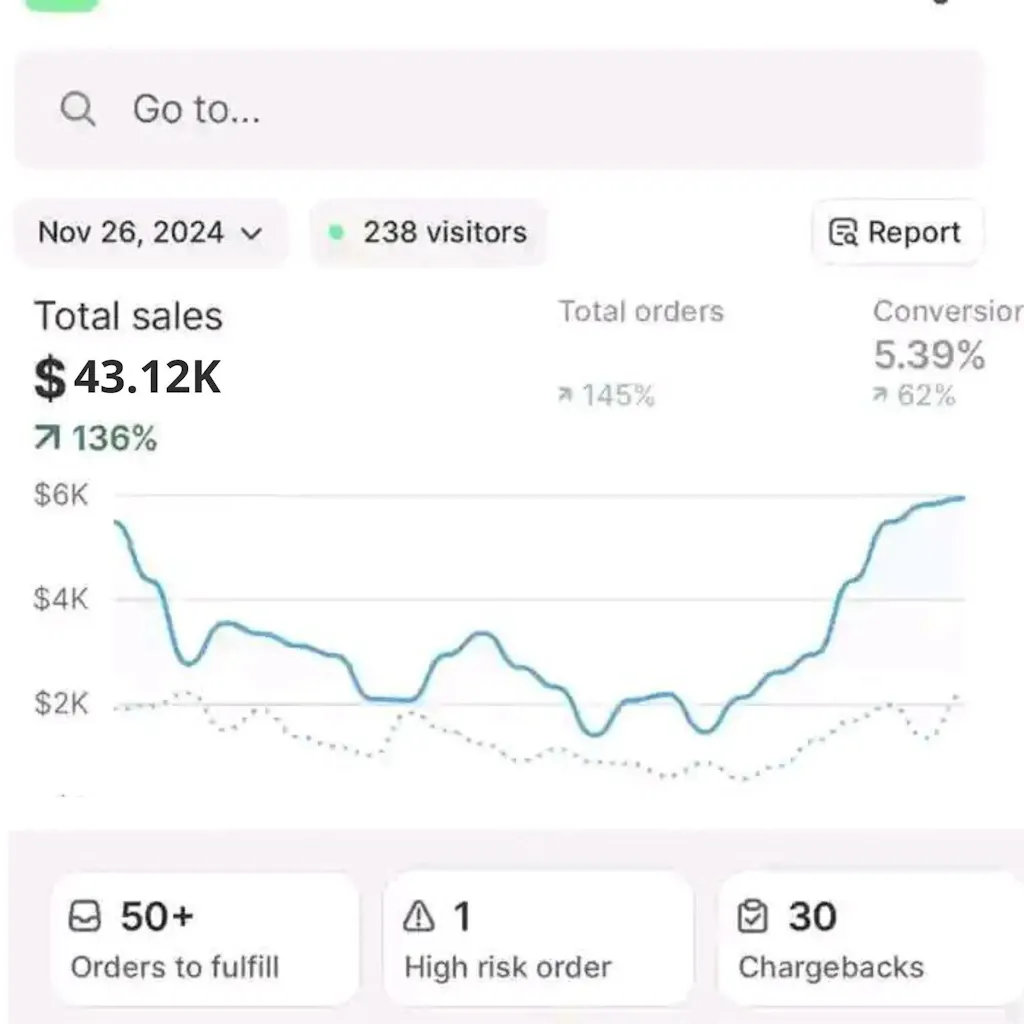Switch to the Total orders metric

640,312
